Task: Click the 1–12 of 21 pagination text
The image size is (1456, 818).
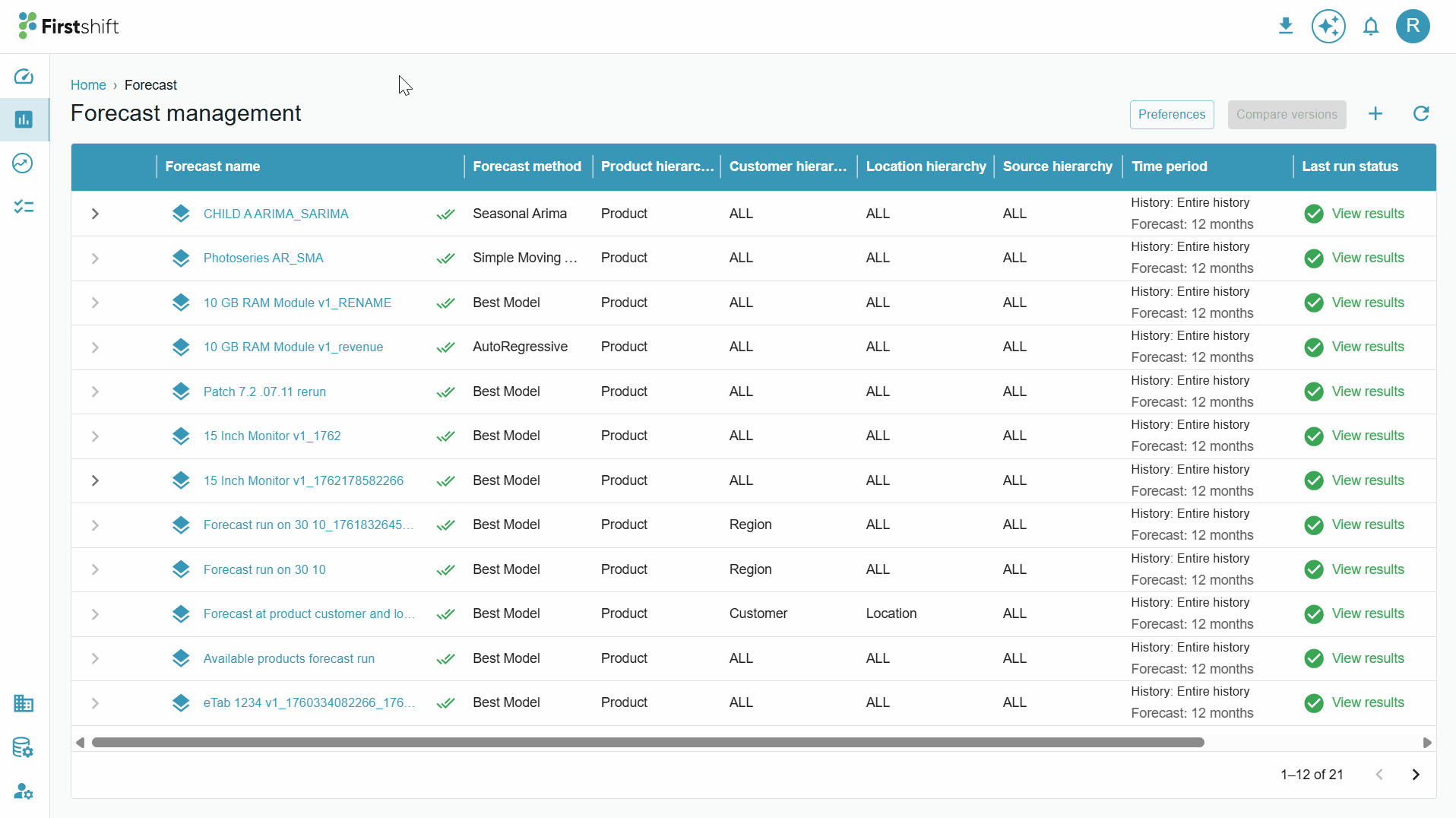Action: click(x=1312, y=775)
